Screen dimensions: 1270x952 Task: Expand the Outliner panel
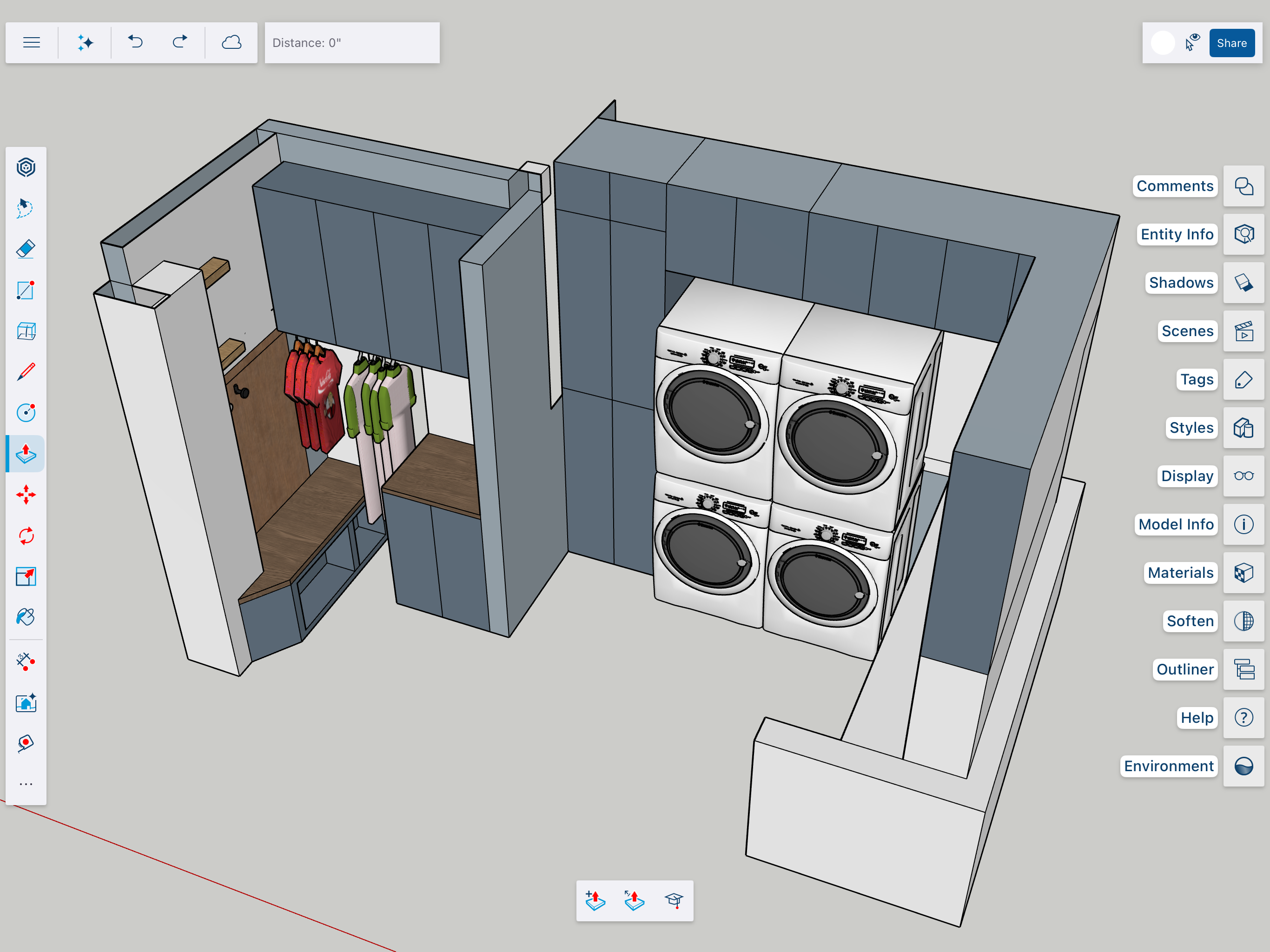tap(1243, 669)
